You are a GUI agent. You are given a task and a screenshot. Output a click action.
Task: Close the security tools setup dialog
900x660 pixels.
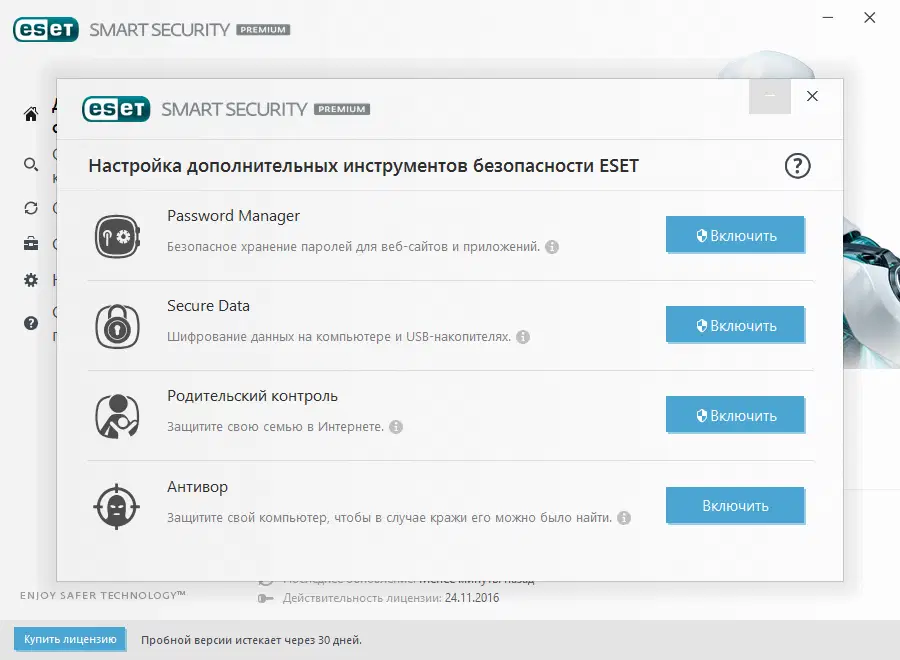click(x=812, y=96)
